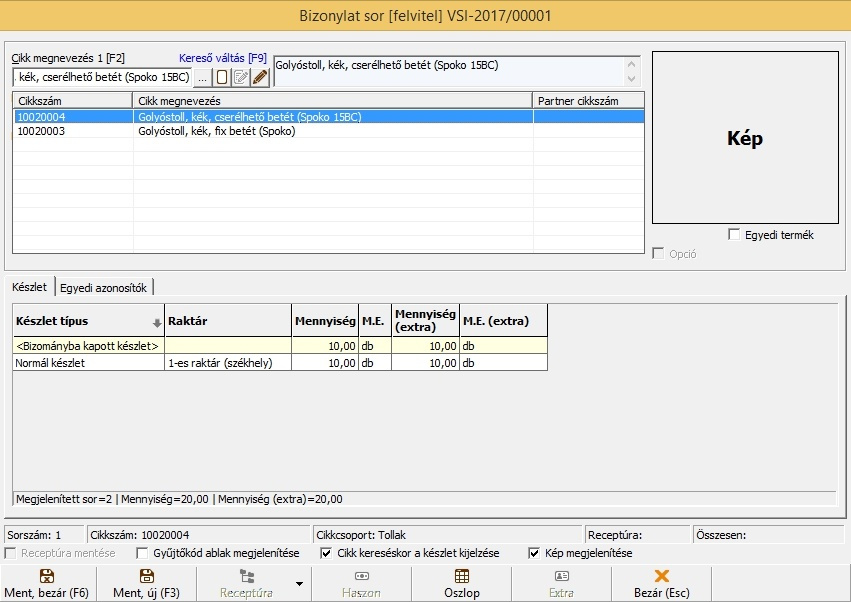Click the scroll-down arrow in the item description box
Image resolution: width=851 pixels, height=602 pixels.
pyautogui.click(x=631, y=78)
